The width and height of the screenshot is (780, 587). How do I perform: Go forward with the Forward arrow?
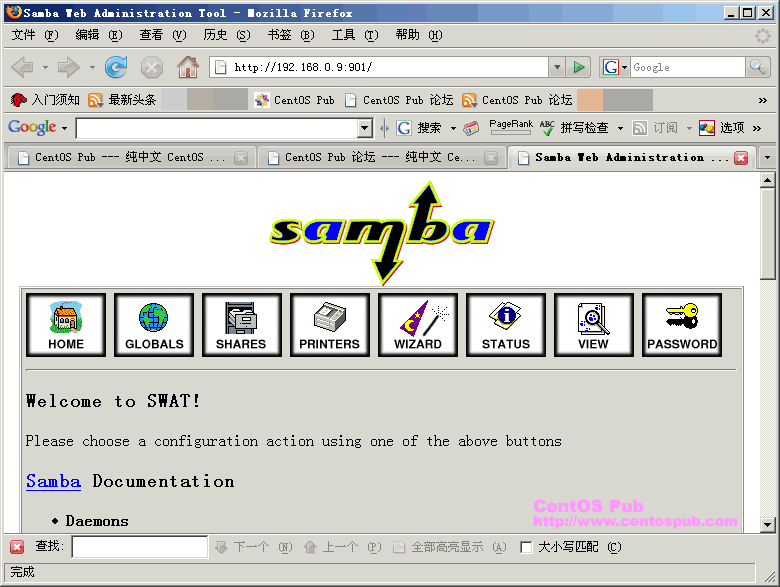pos(69,67)
